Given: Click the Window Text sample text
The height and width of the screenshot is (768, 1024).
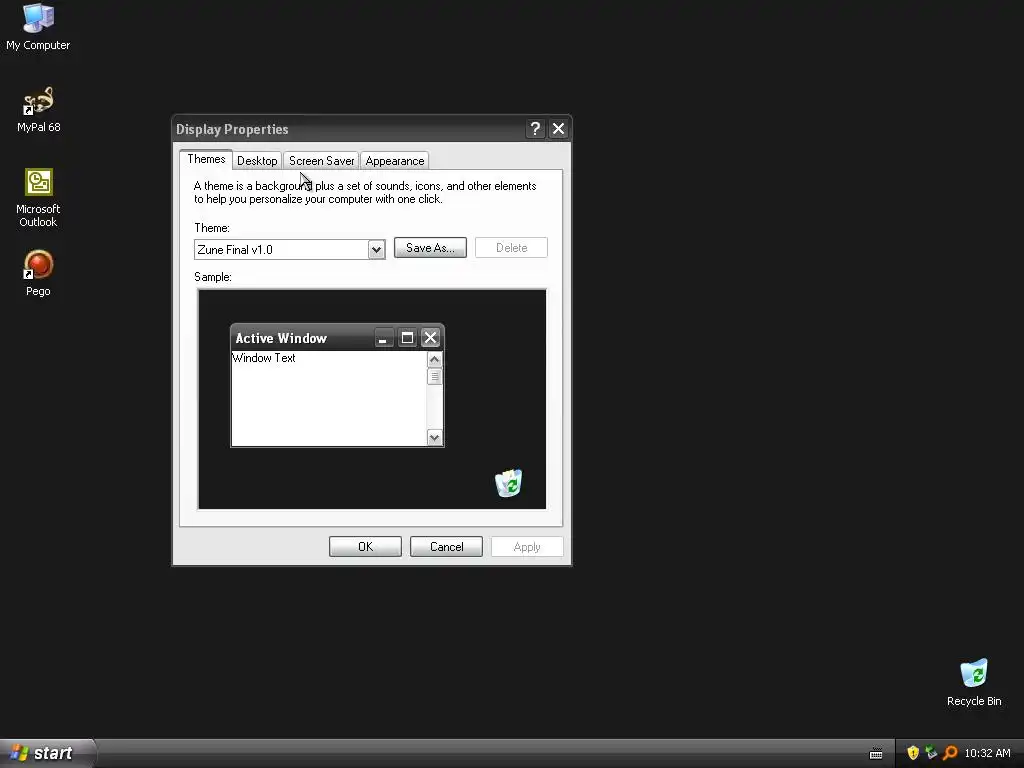Looking at the screenshot, I should (264, 358).
